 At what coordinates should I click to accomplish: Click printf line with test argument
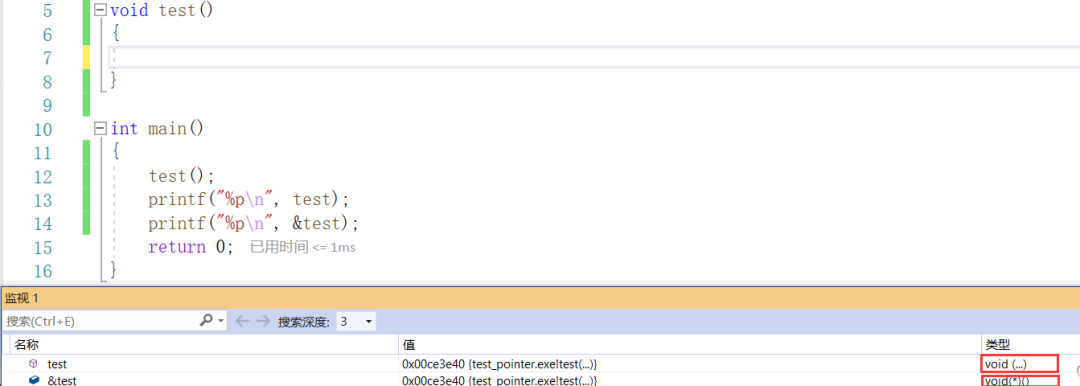249,200
